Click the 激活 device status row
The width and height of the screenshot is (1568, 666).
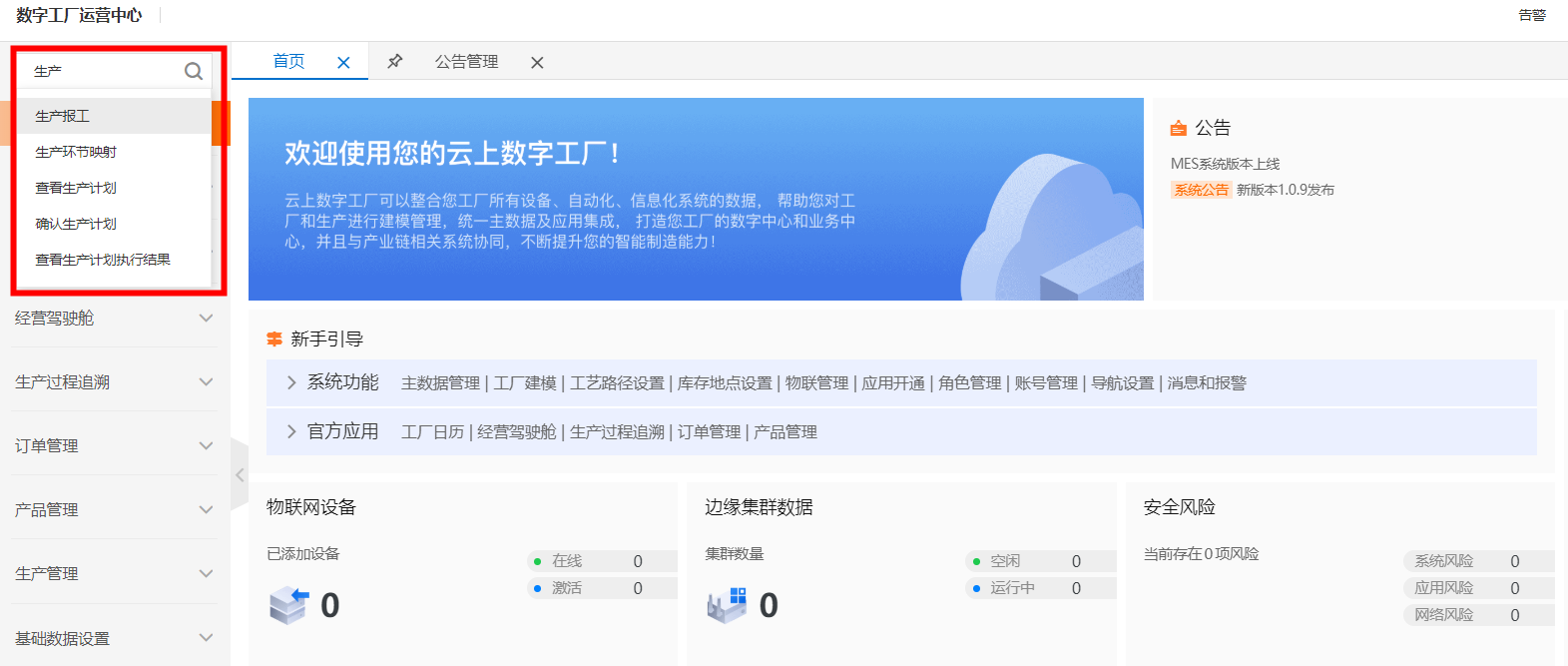coord(602,588)
